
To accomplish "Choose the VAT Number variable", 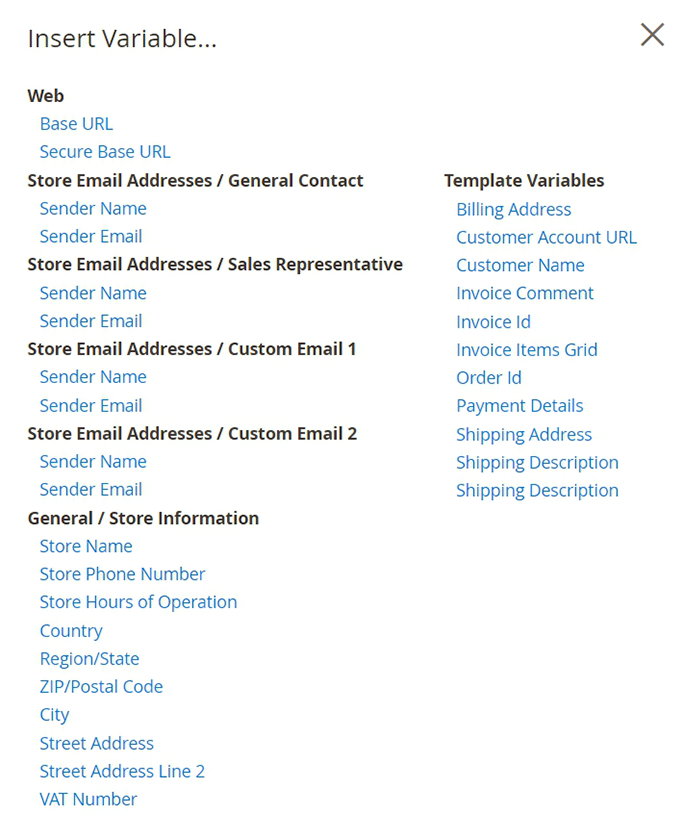I will (88, 799).
